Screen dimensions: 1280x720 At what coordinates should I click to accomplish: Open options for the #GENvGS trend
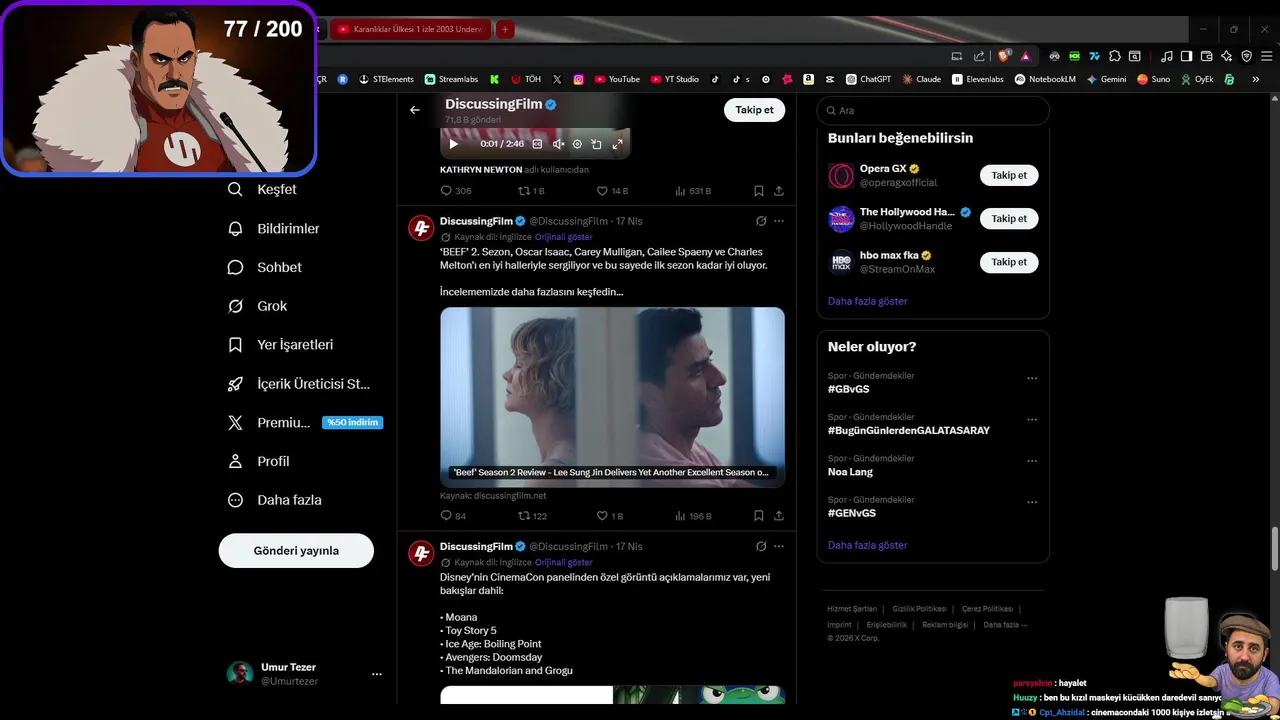coord(1032,502)
